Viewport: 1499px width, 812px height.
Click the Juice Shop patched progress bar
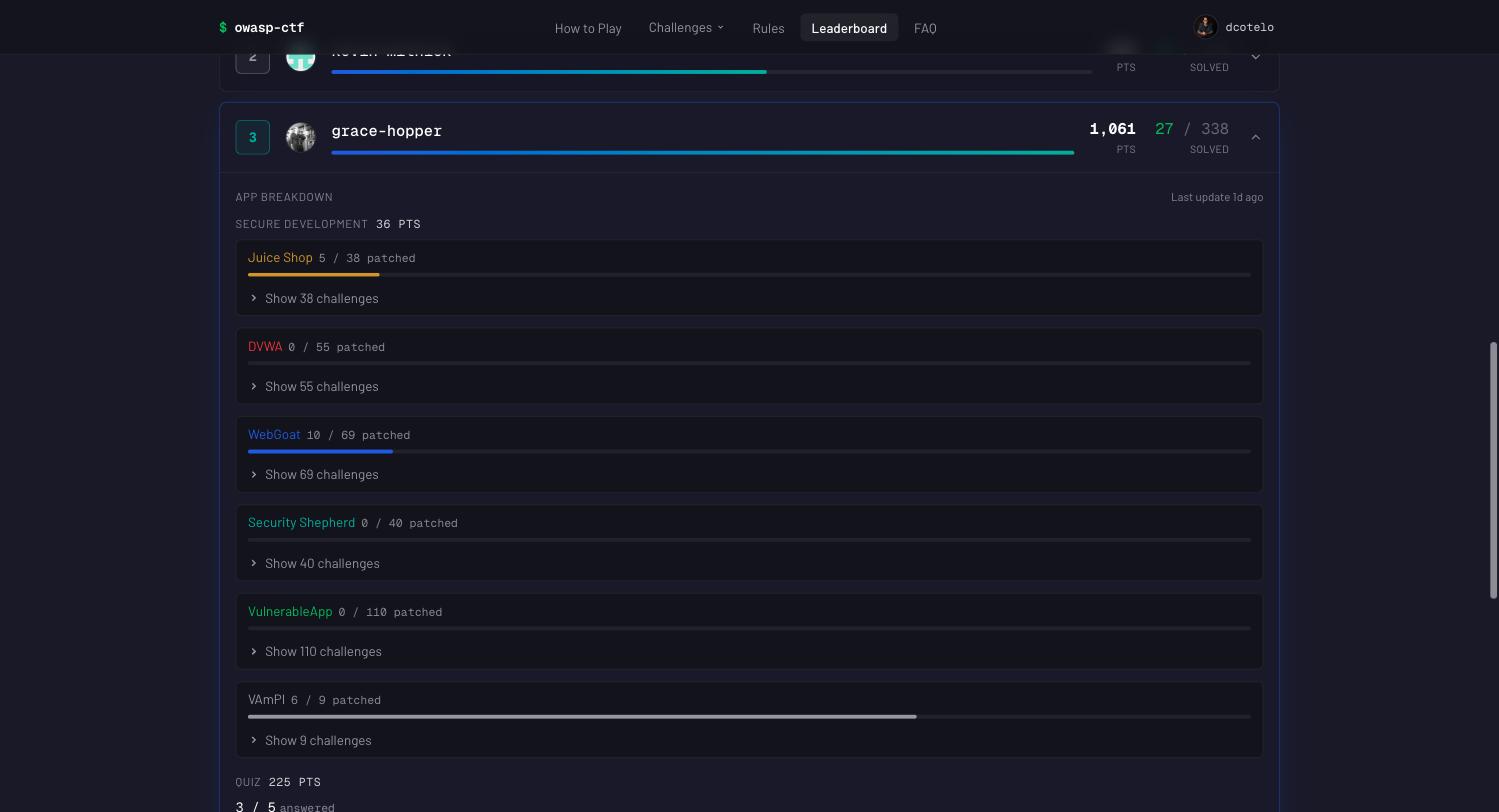pyautogui.click(x=749, y=274)
